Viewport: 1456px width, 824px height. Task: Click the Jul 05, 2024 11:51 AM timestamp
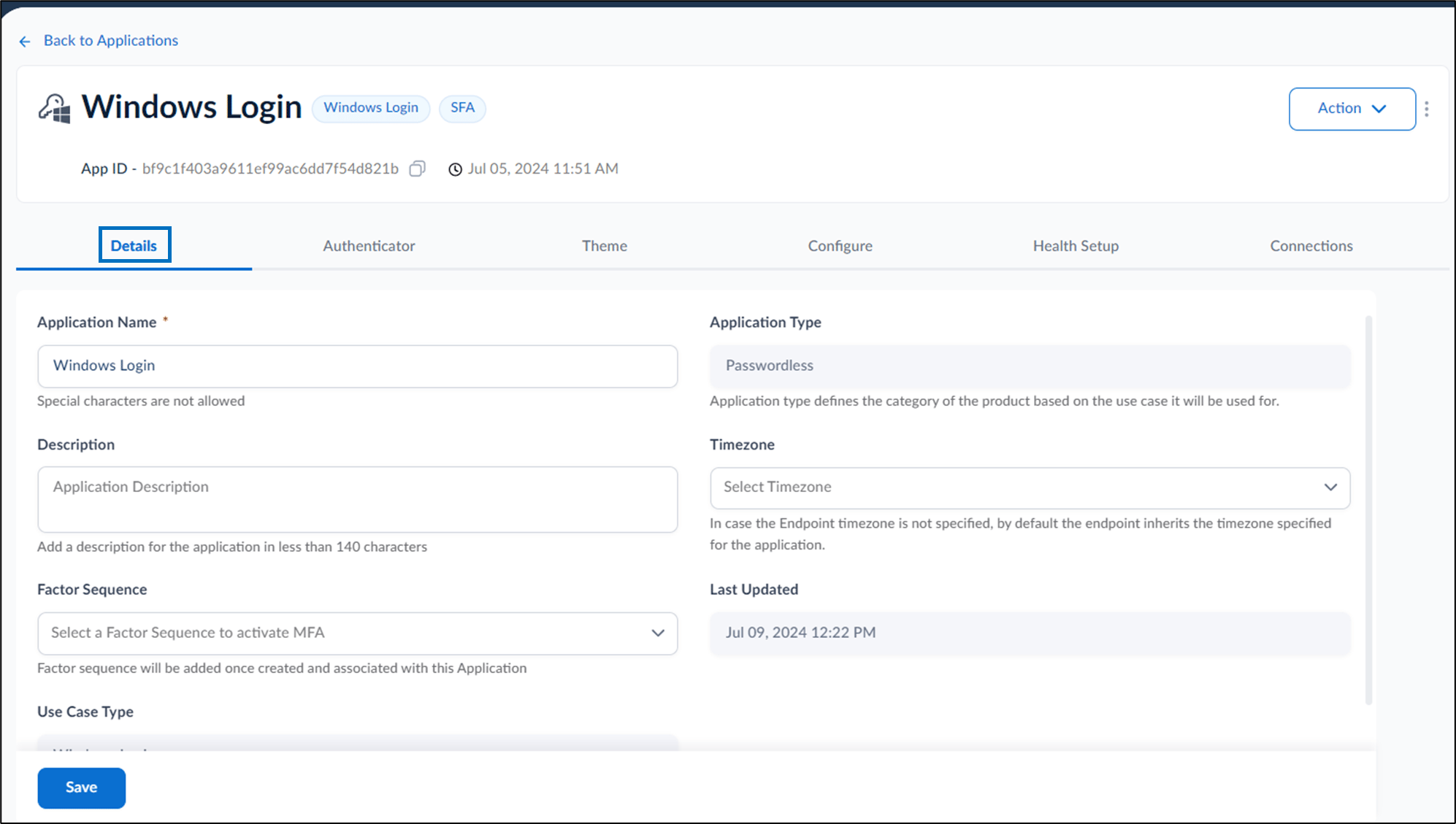pos(543,169)
